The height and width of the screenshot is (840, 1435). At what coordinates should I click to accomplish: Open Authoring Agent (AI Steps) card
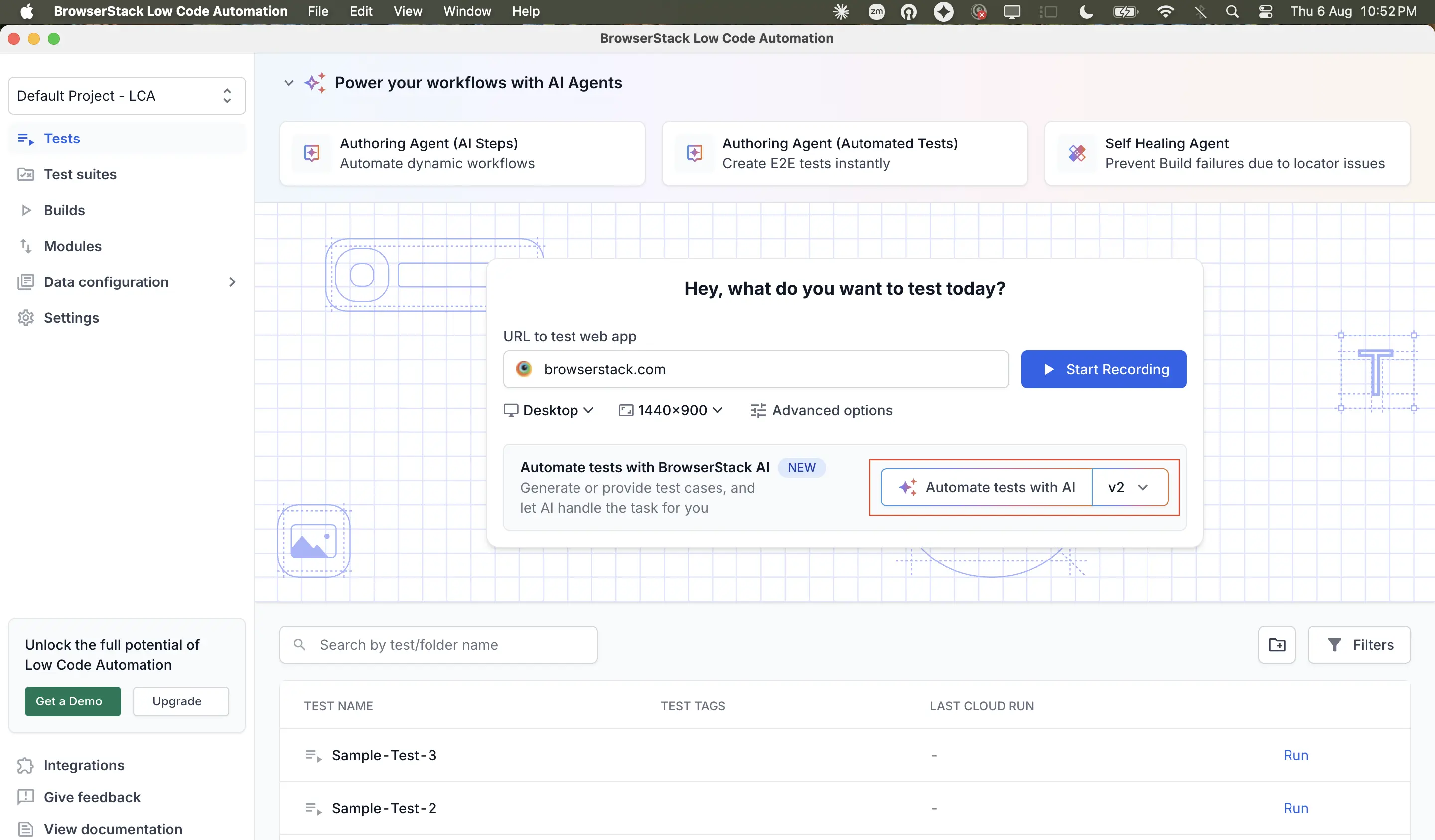coord(462,153)
